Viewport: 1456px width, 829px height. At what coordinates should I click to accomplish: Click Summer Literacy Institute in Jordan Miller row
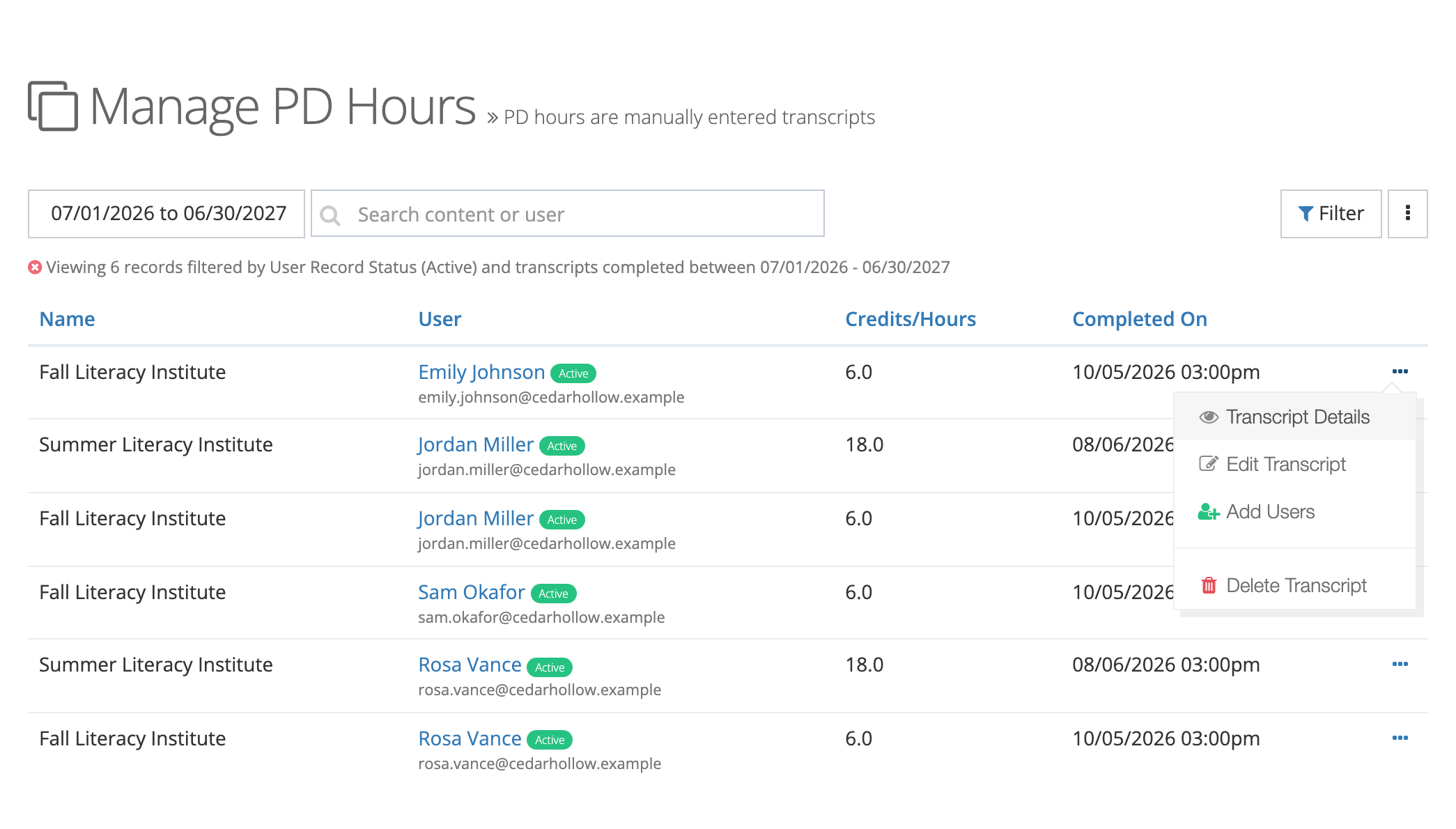(x=156, y=444)
